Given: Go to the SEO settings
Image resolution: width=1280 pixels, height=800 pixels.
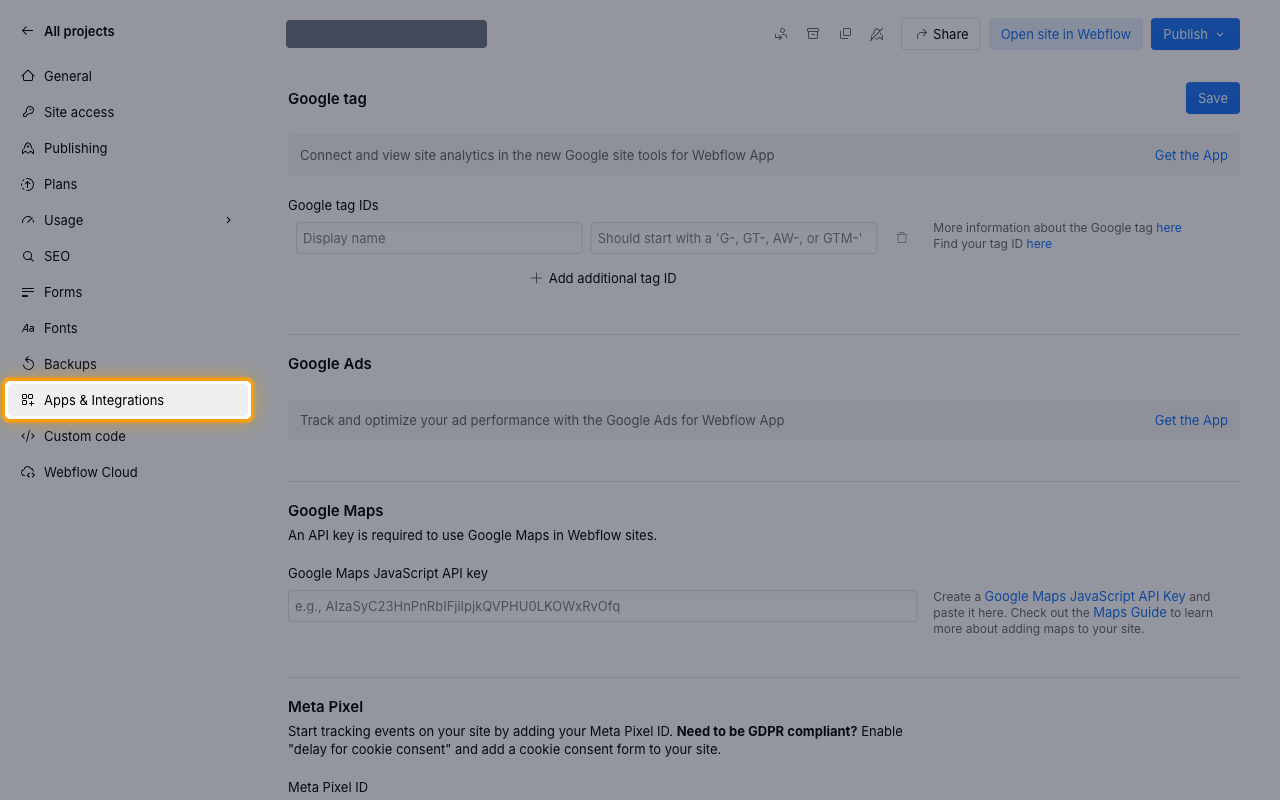Looking at the screenshot, I should [x=128, y=256].
